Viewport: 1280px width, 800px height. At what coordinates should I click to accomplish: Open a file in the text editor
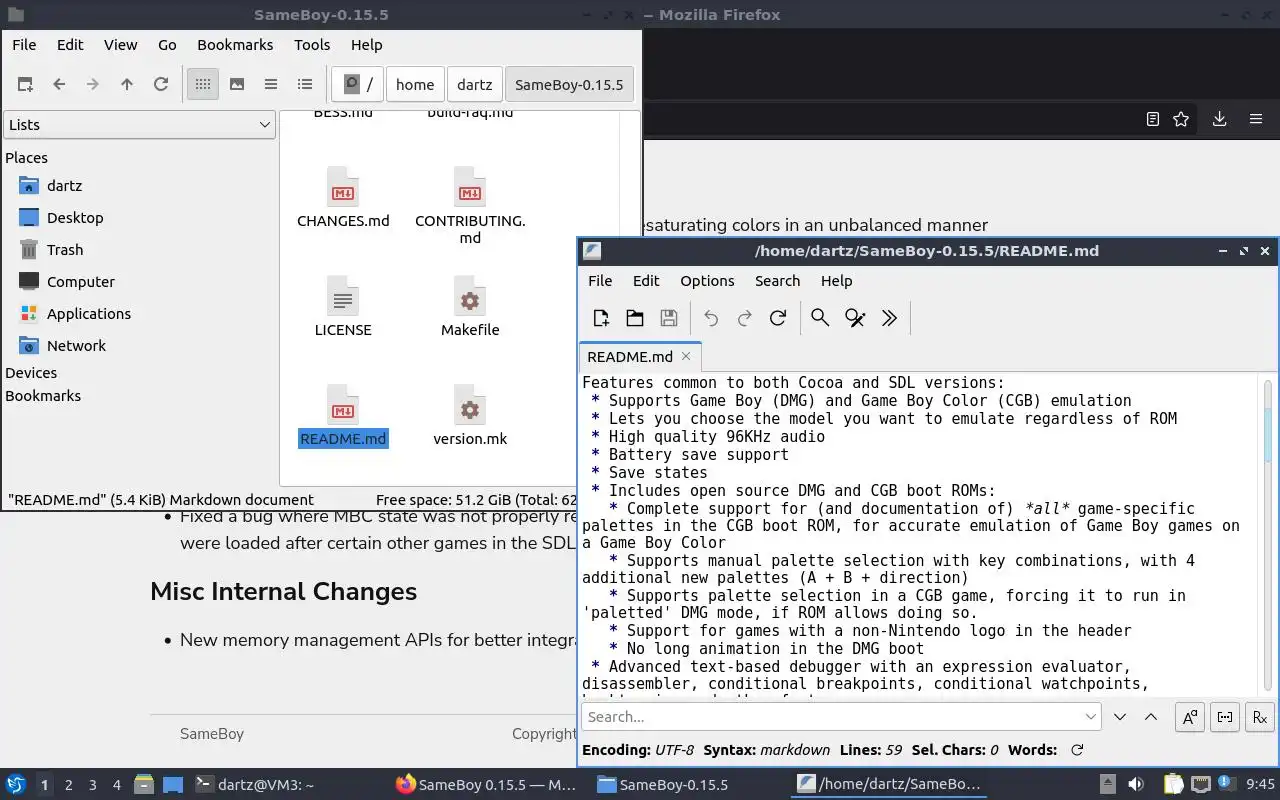point(635,318)
